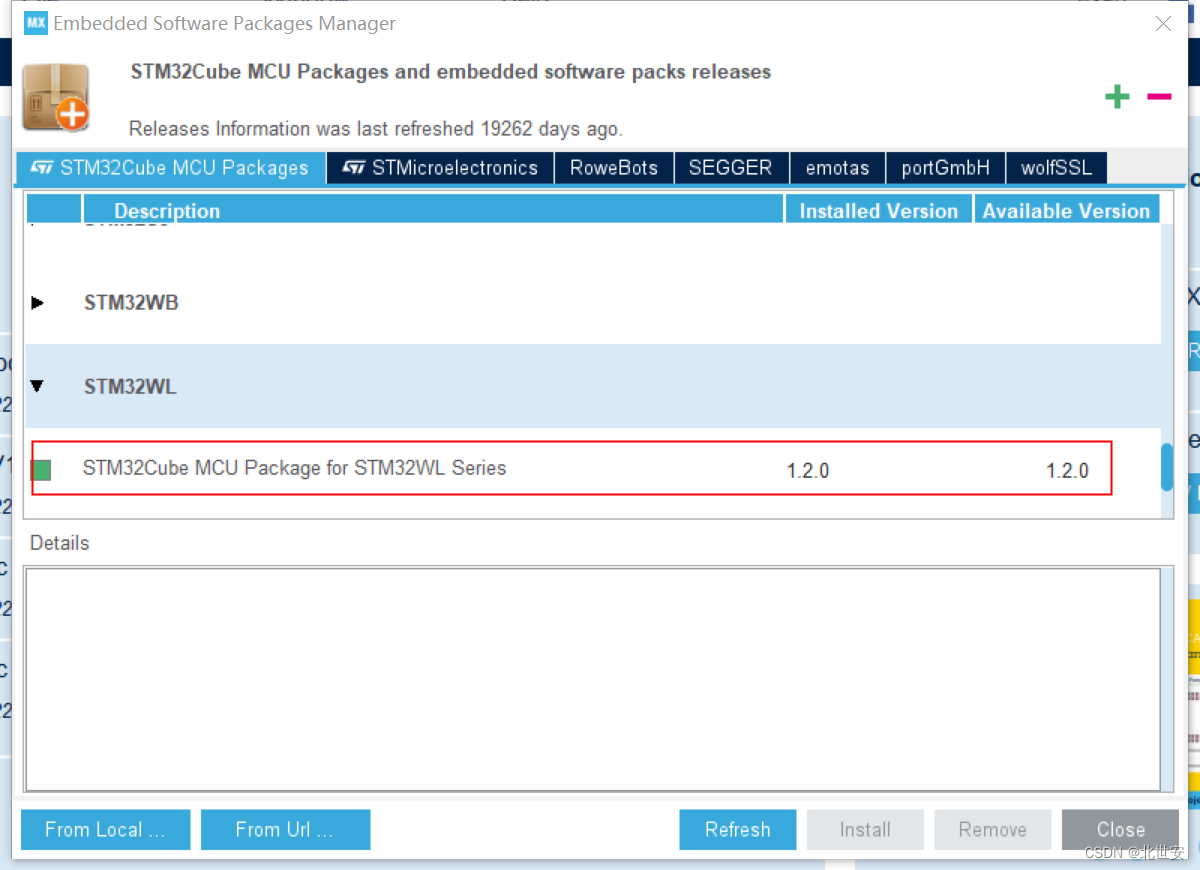Toggle green checkbox for STM32WL package
Viewport: 1200px width, 870px height.
point(41,469)
